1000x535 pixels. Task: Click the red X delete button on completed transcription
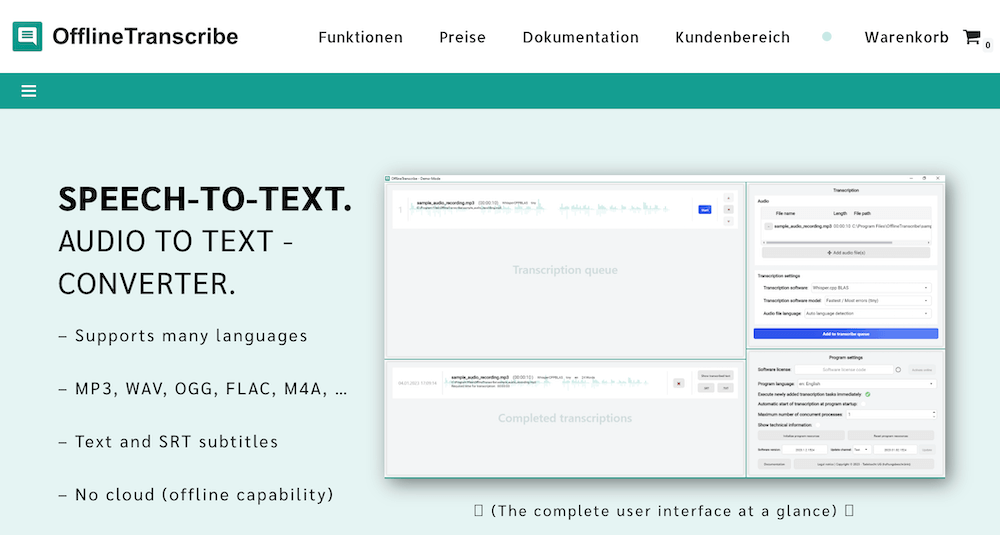[x=679, y=383]
